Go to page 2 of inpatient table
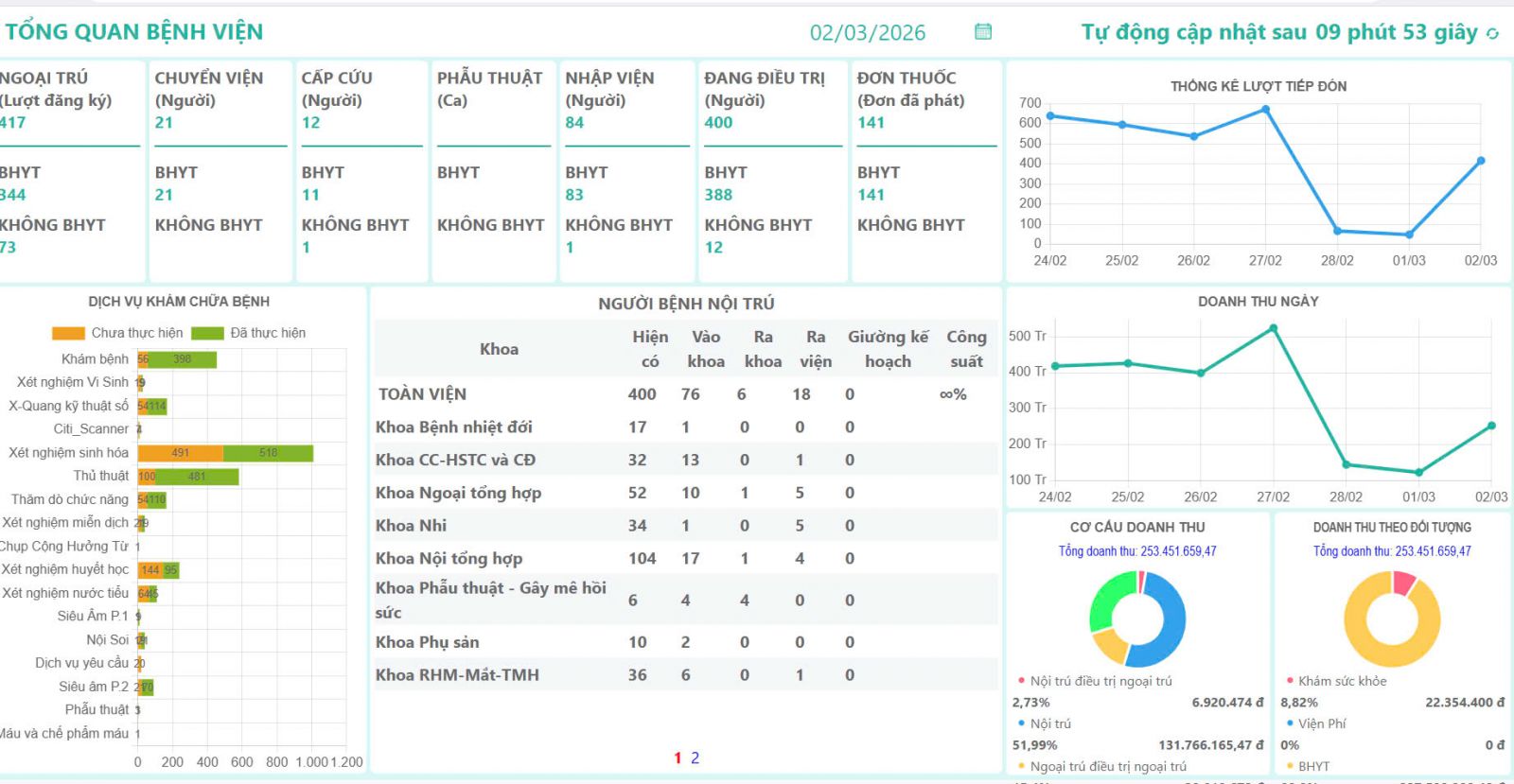The image size is (1514, 784). (695, 758)
